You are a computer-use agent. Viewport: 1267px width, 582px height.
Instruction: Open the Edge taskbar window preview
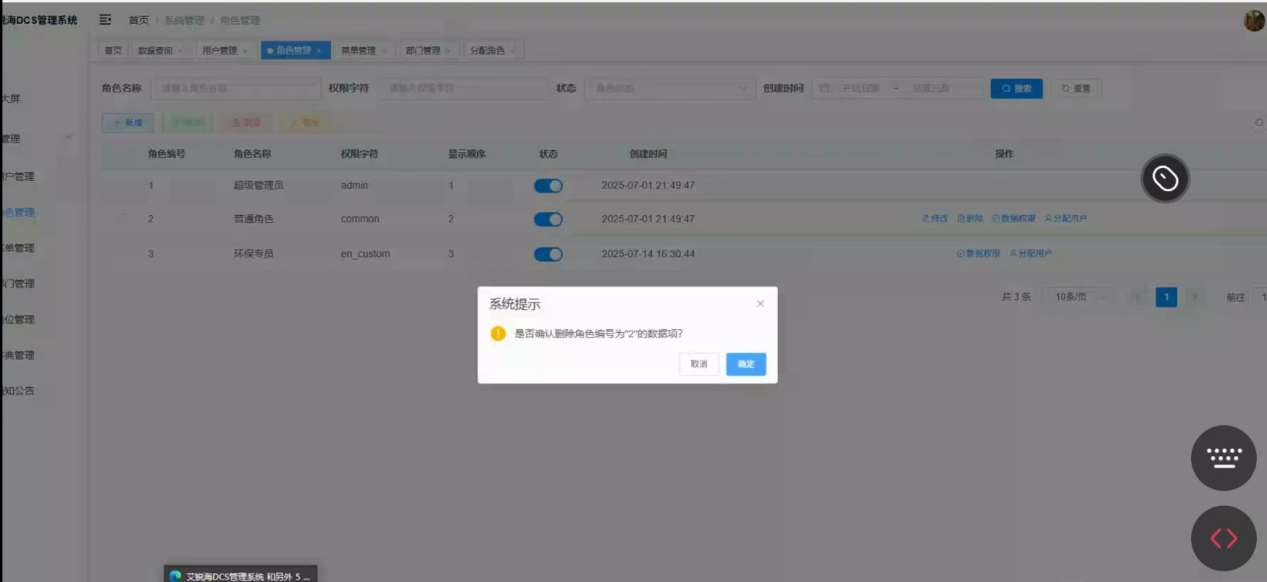pyautogui.click(x=241, y=575)
